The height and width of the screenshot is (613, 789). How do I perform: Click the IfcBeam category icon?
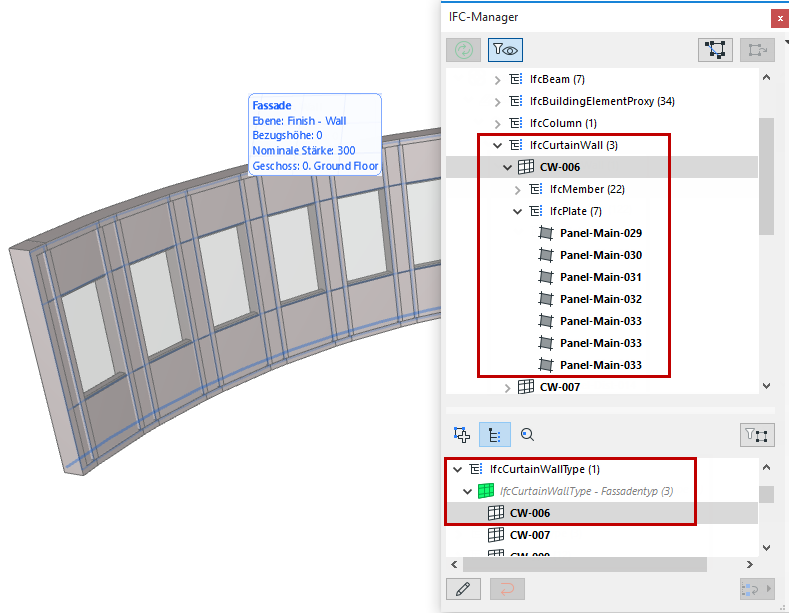[516, 79]
